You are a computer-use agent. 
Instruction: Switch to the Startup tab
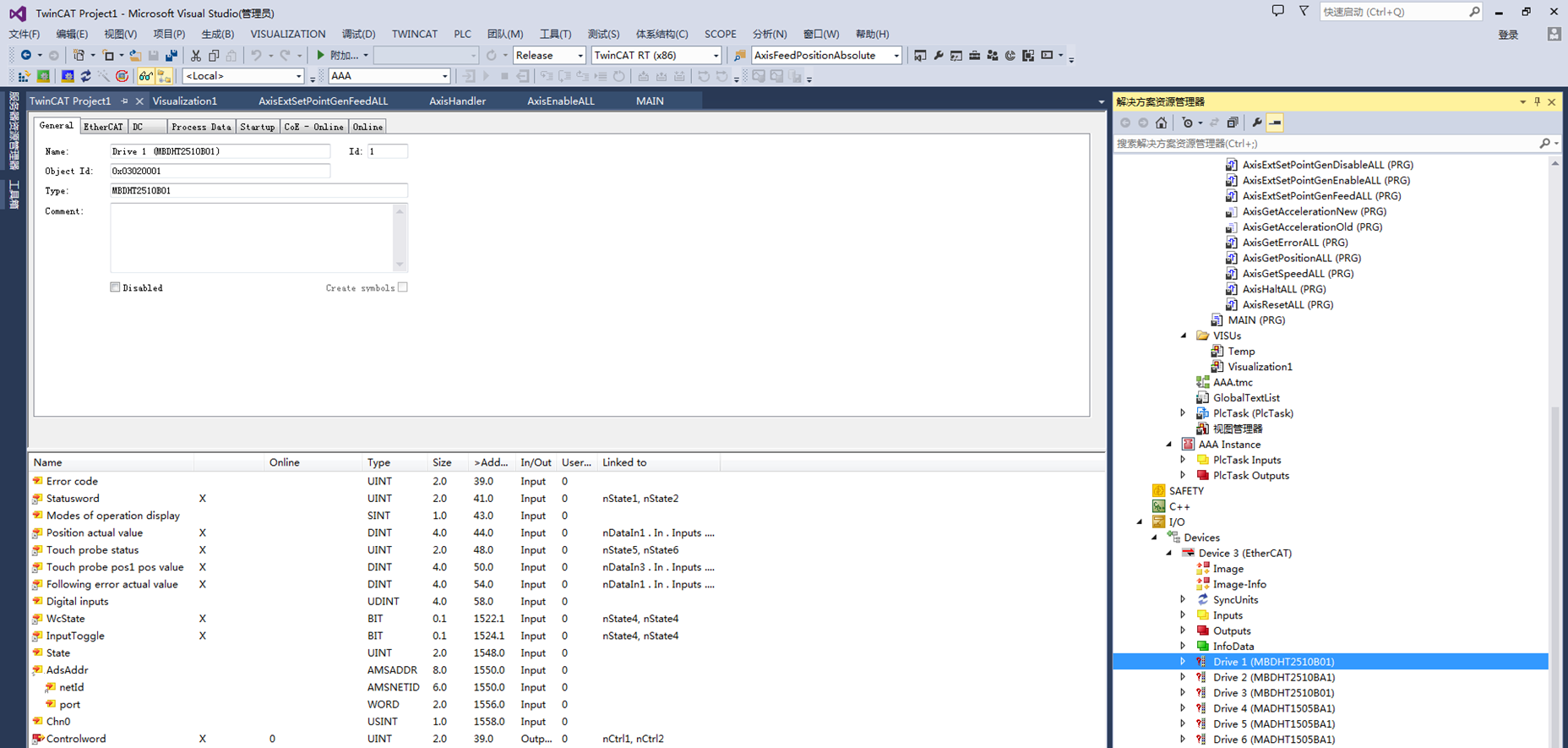257,127
